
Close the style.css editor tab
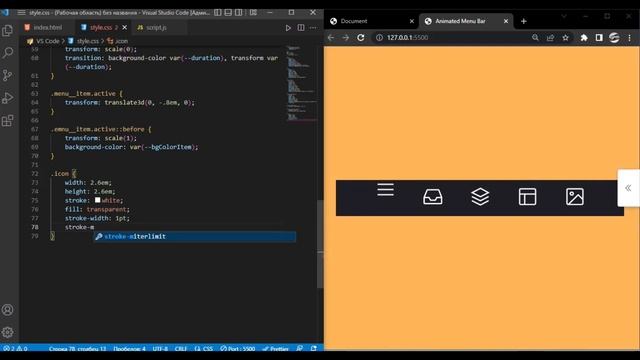(124, 27)
